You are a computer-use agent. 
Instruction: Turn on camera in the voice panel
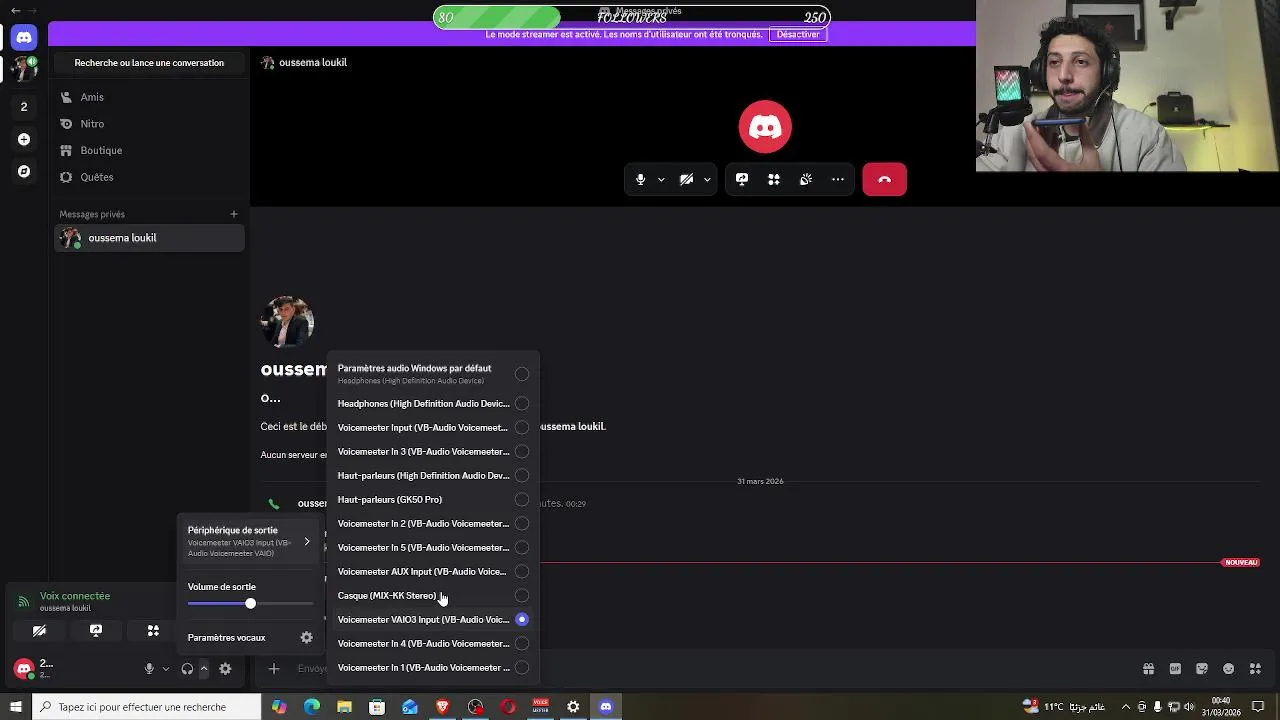pos(39,631)
